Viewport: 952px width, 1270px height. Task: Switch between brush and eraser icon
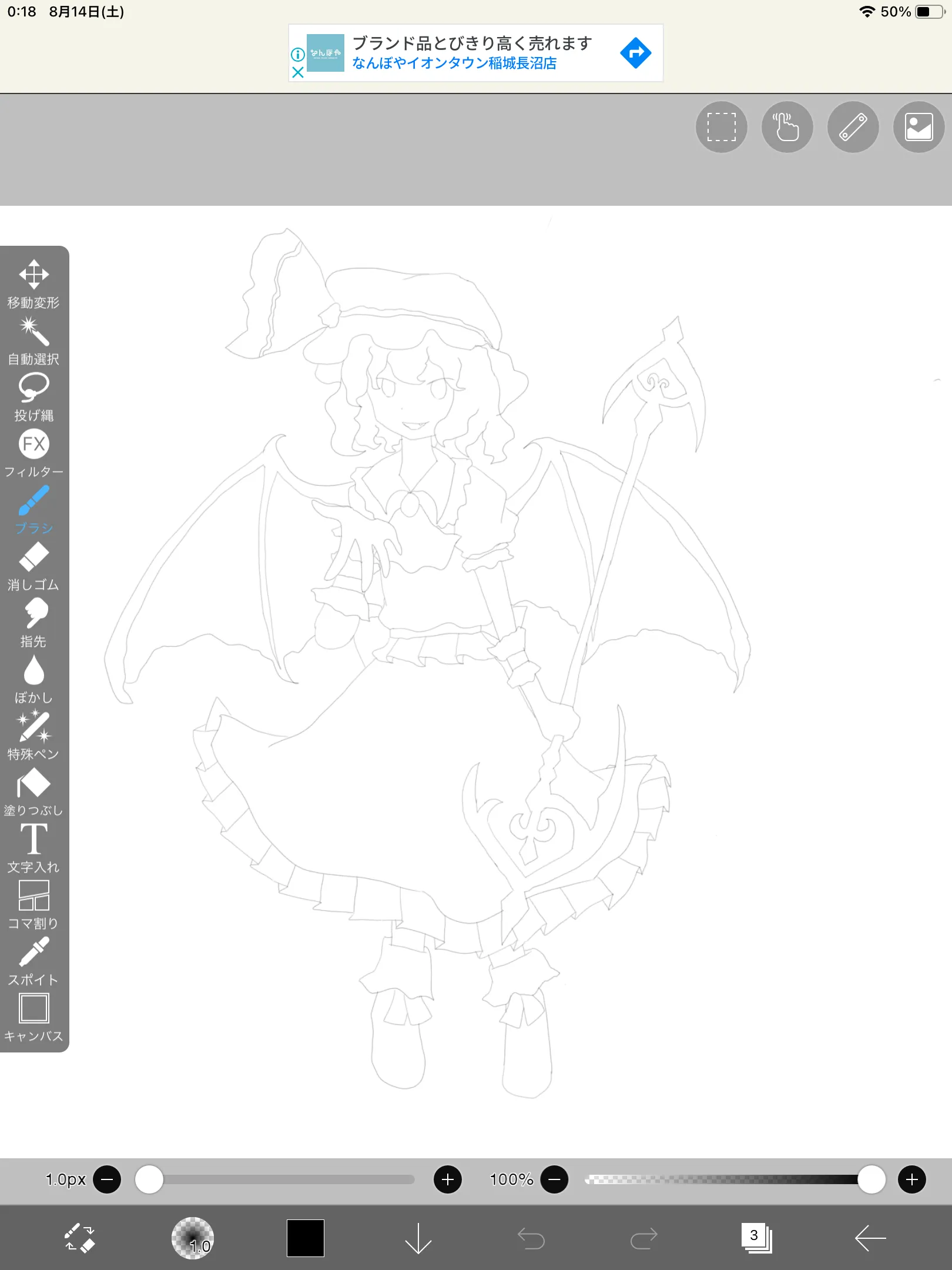79,1238
